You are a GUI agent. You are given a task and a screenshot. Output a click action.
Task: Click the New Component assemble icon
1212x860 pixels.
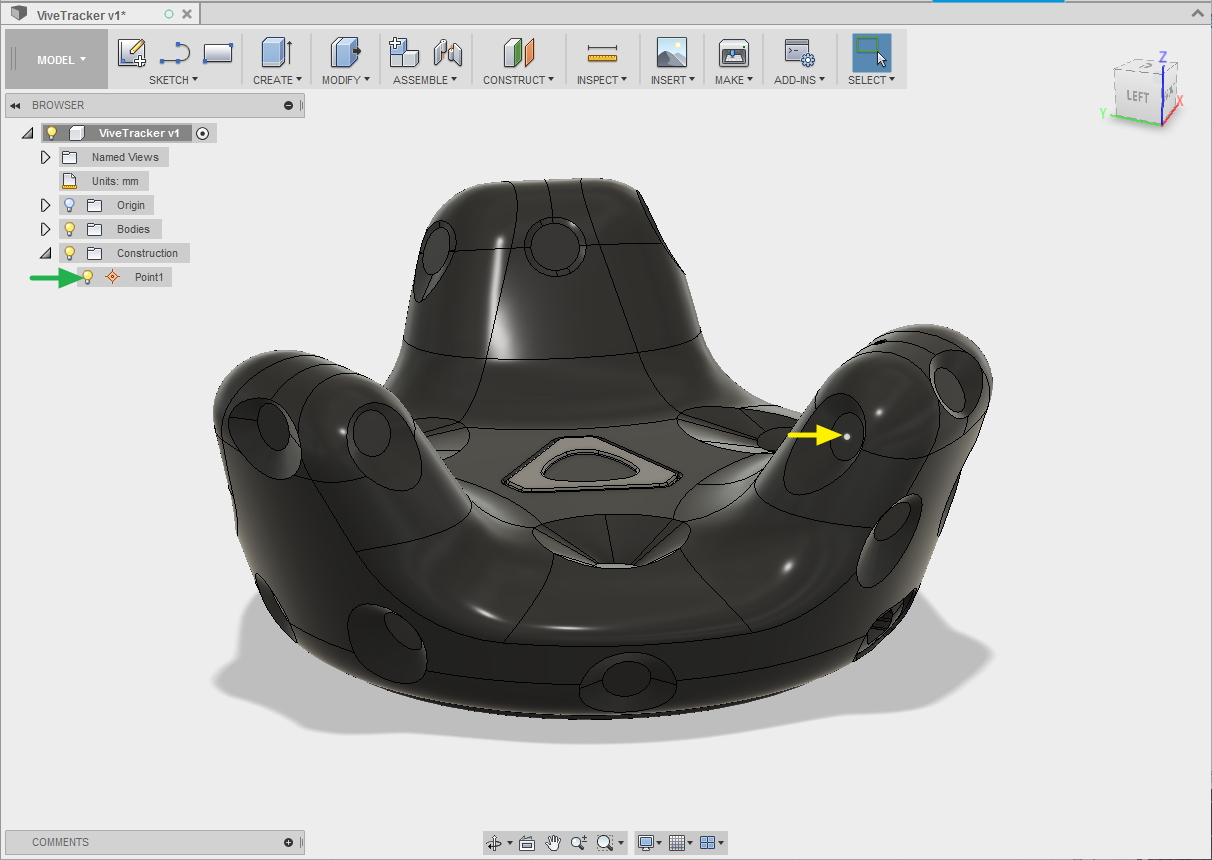404,53
